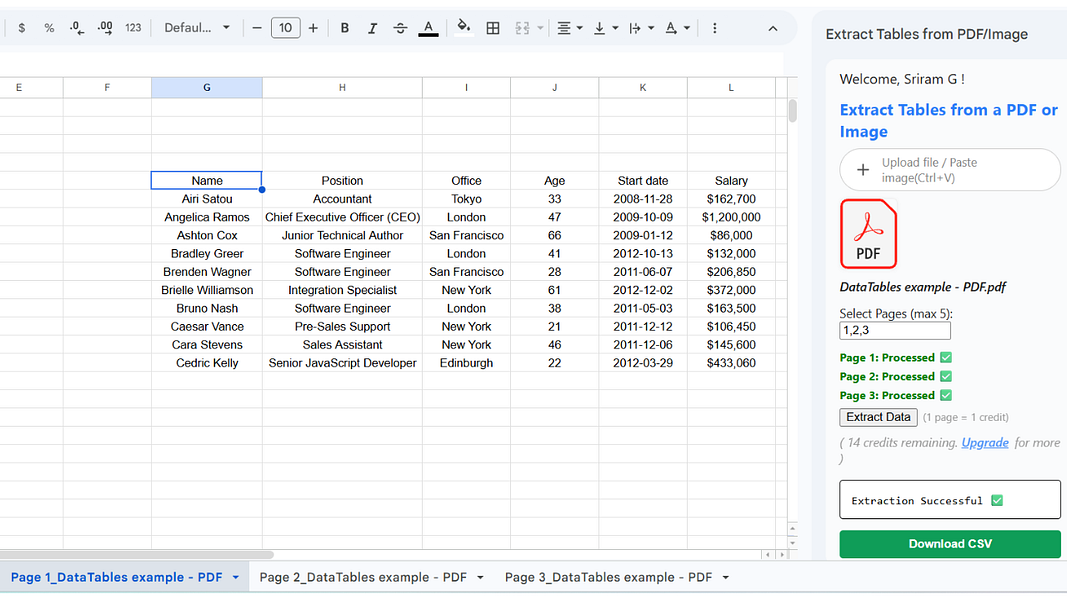
Task: Select column L header
Action: tap(731, 87)
